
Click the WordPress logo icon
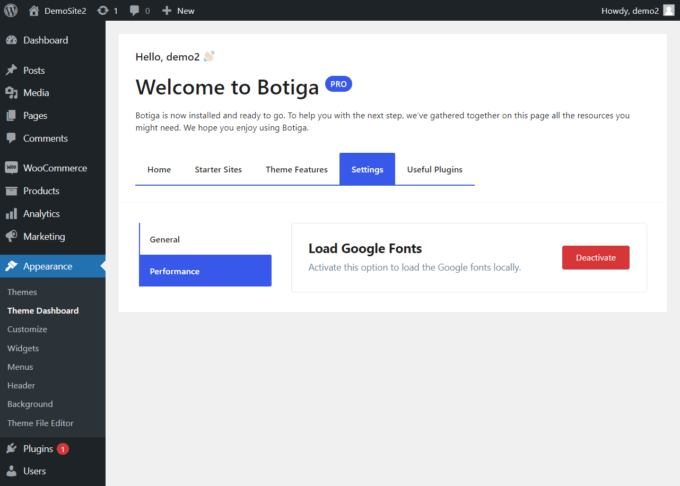[11, 10]
